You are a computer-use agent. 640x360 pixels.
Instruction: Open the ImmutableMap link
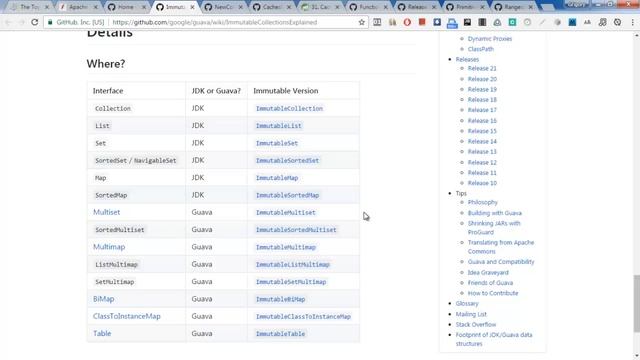pyautogui.click(x=277, y=178)
